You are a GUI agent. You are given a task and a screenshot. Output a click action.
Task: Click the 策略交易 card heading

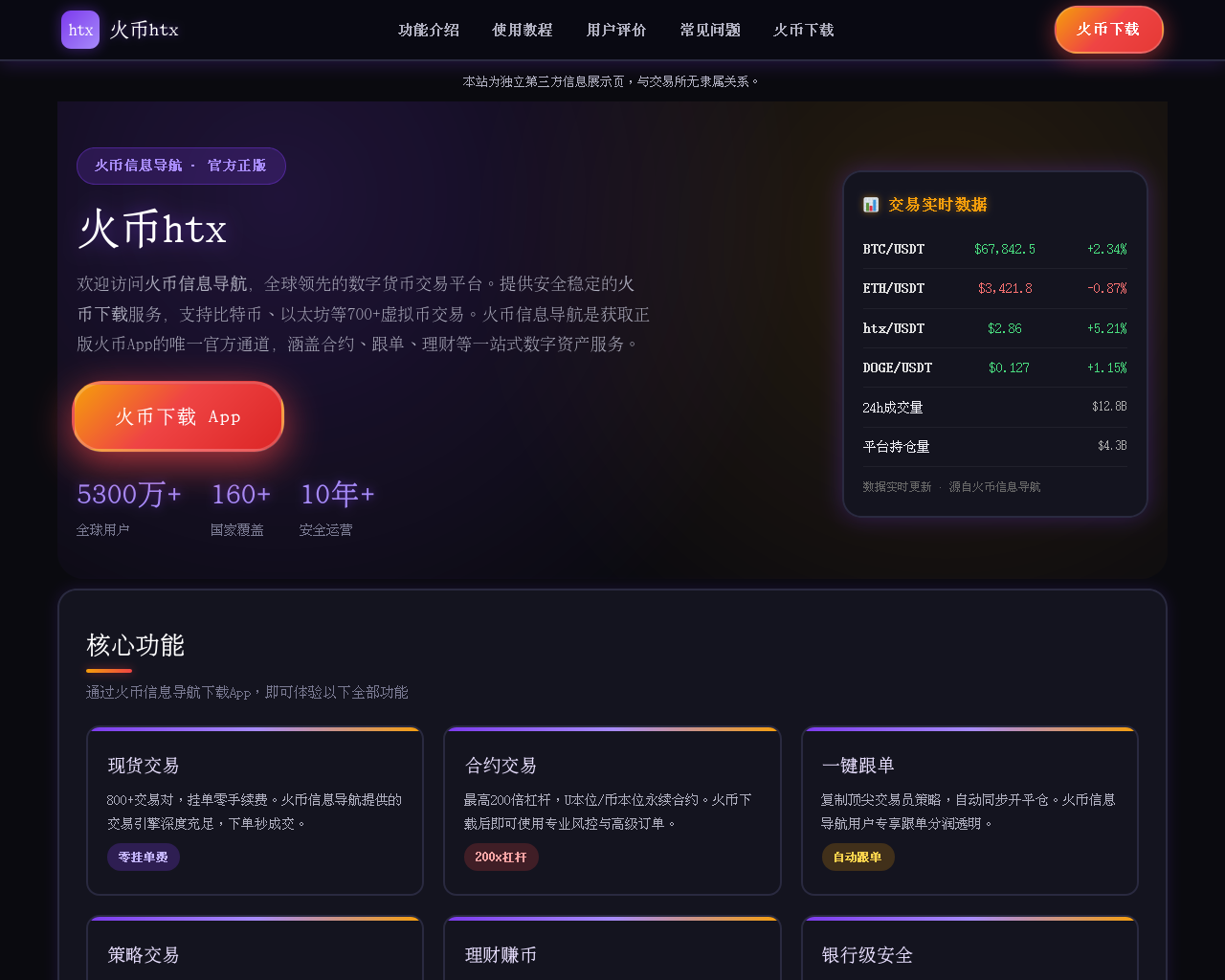click(144, 955)
